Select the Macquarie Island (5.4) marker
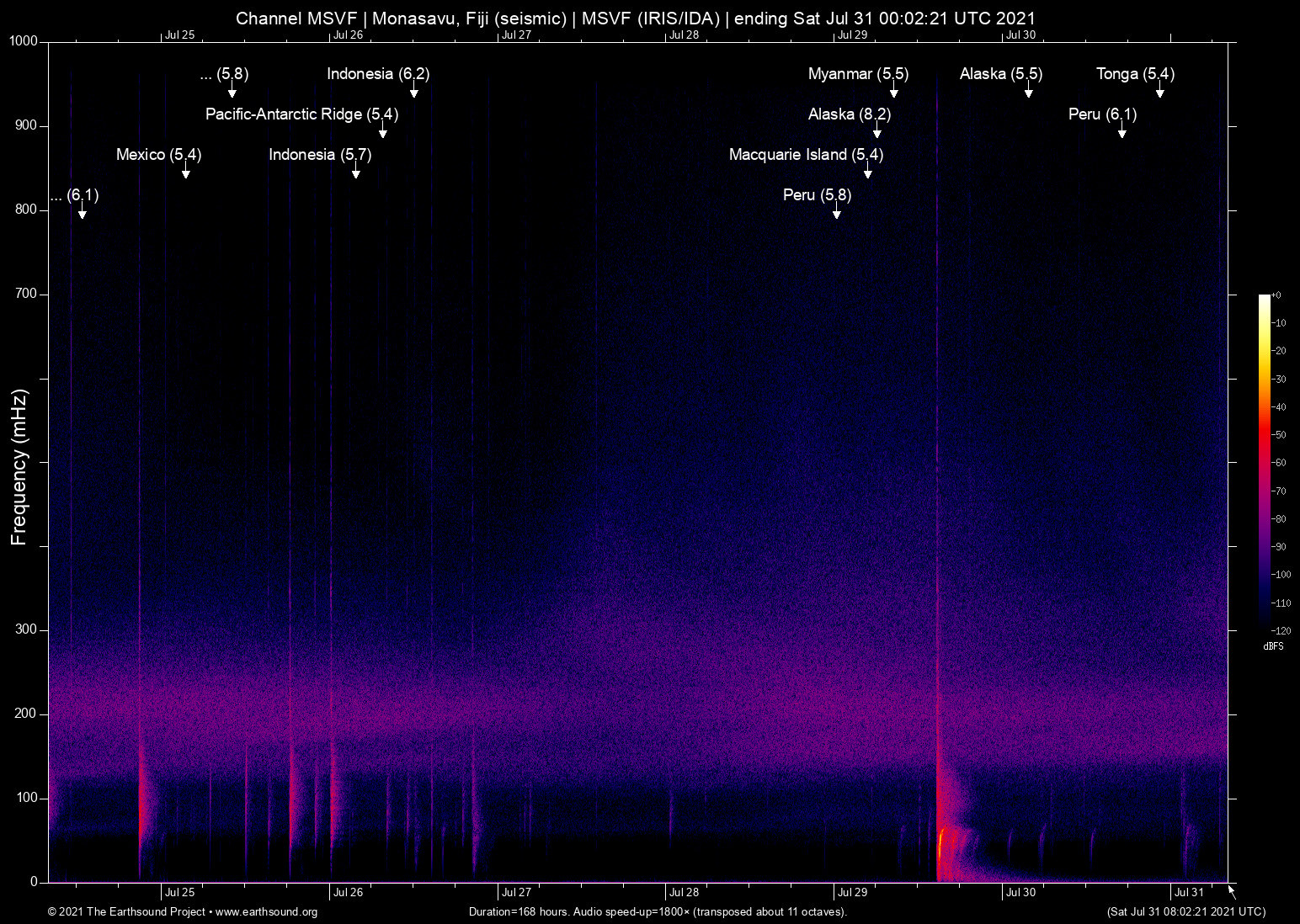This screenshot has width=1300, height=924. coord(868,172)
